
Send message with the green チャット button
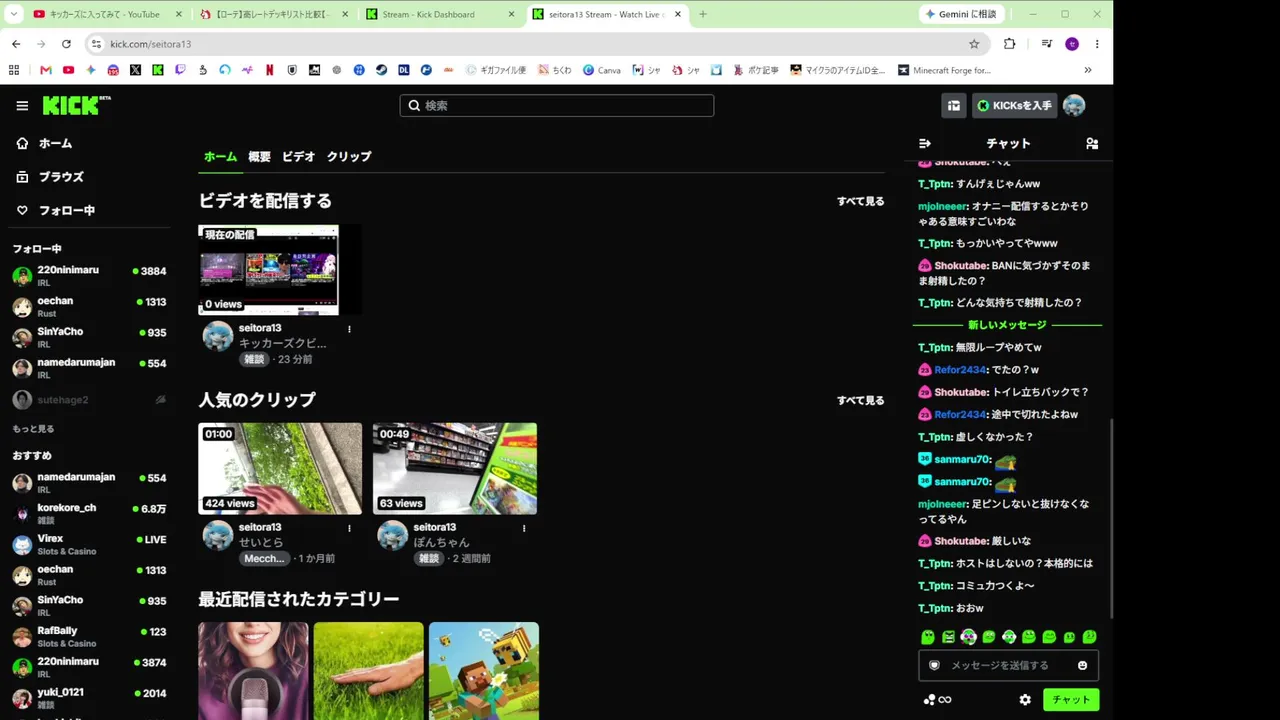point(1071,700)
